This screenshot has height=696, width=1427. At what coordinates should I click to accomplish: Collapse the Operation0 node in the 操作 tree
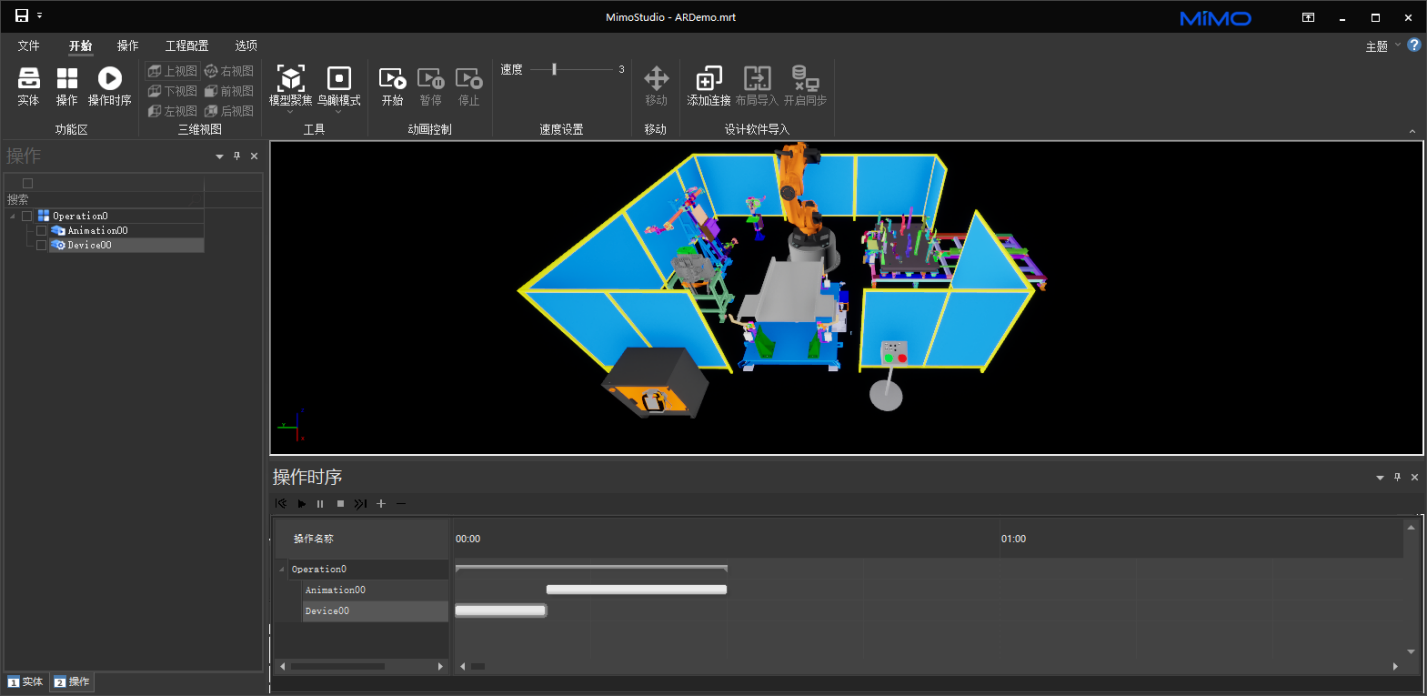tap(12, 216)
